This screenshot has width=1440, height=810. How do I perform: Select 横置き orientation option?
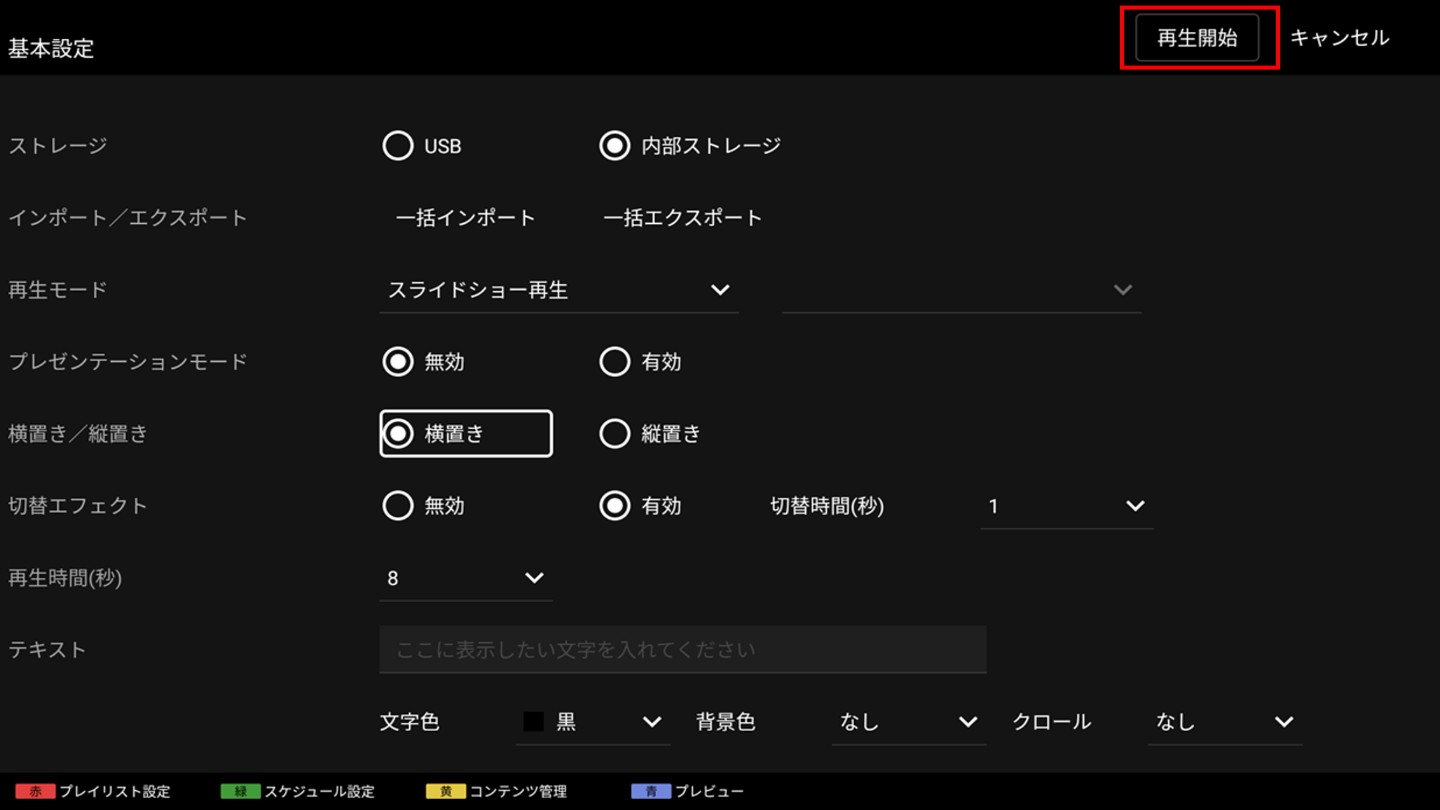click(398, 434)
